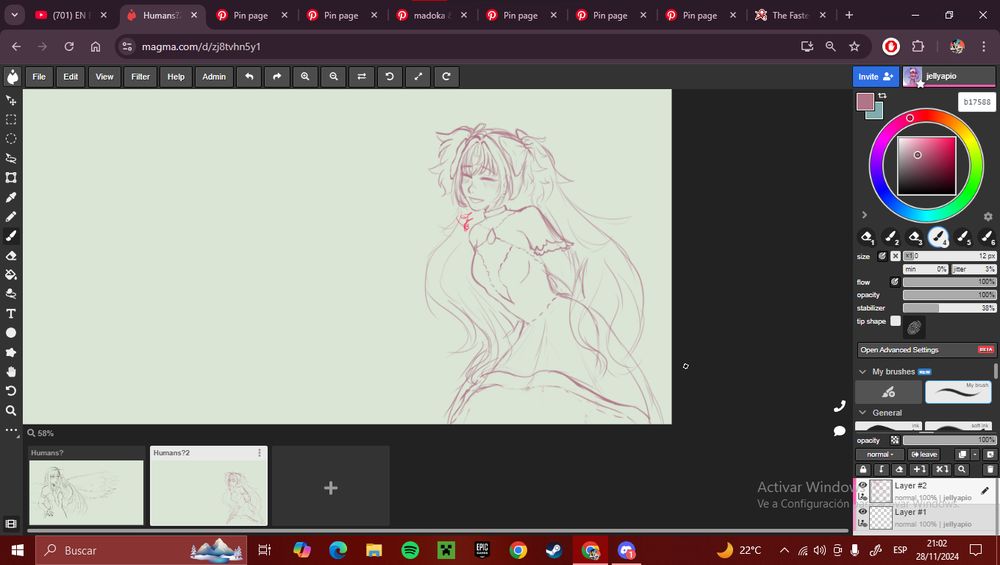This screenshot has width=1000, height=565.
Task: Open more tools ellipsis in left toolbar
Action: coord(11,430)
